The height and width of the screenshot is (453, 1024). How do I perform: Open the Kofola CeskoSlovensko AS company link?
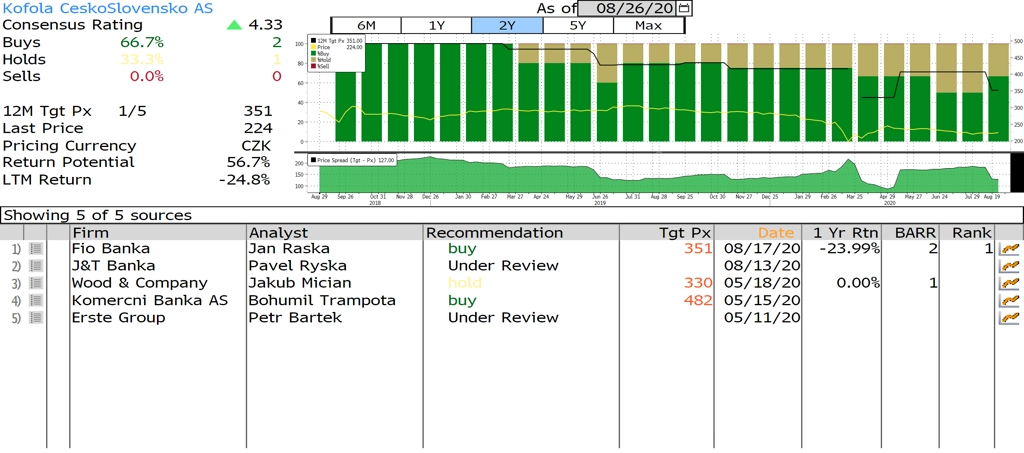point(107,8)
